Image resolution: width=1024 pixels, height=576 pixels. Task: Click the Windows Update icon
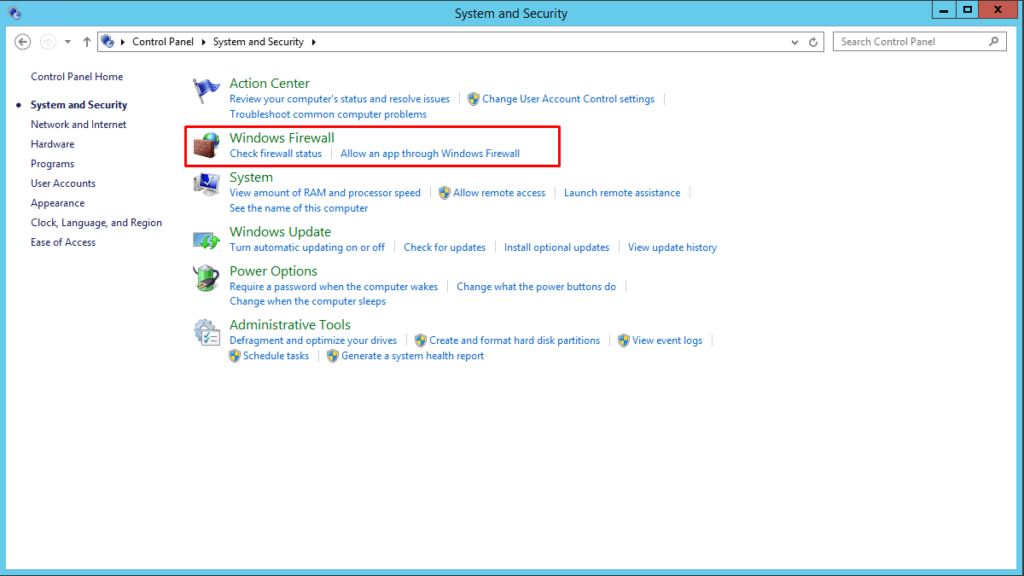206,240
